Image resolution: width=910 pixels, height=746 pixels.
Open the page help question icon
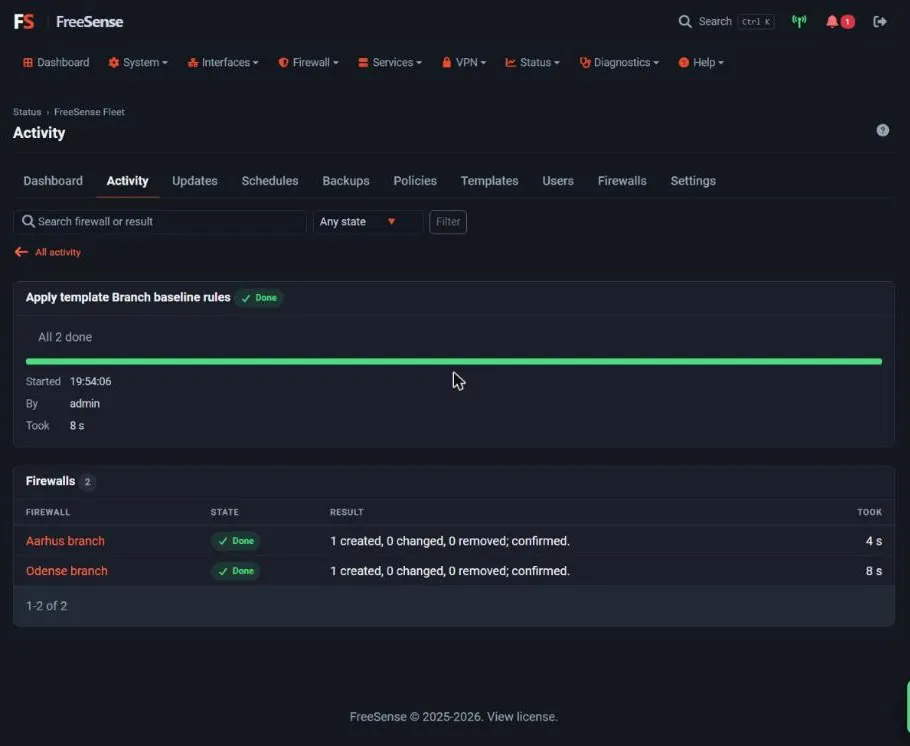(882, 130)
